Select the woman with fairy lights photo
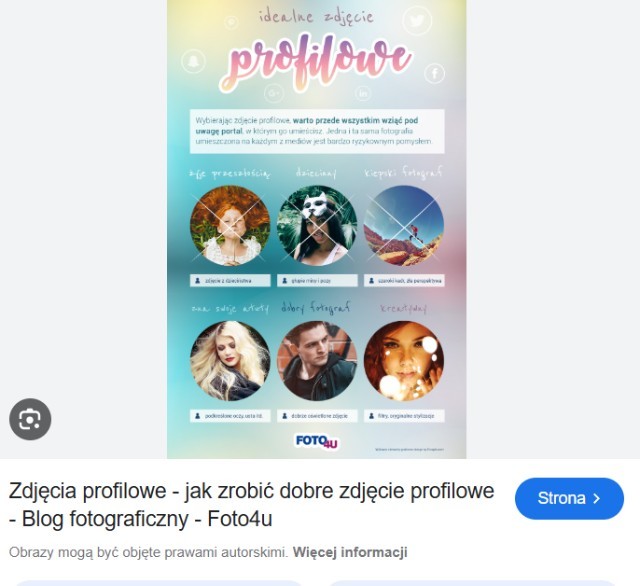 [x=404, y=361]
